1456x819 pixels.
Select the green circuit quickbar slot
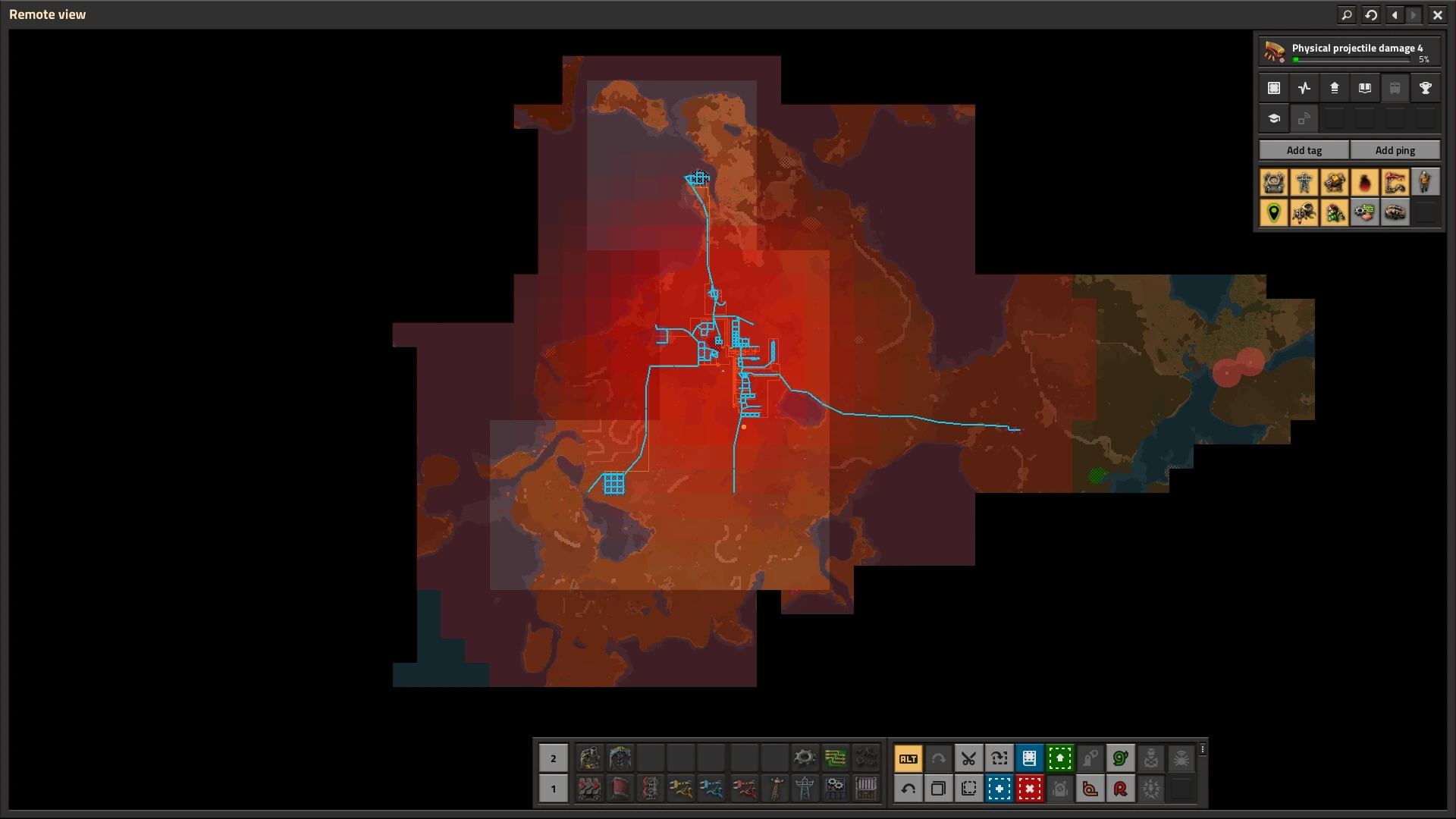pos(835,758)
